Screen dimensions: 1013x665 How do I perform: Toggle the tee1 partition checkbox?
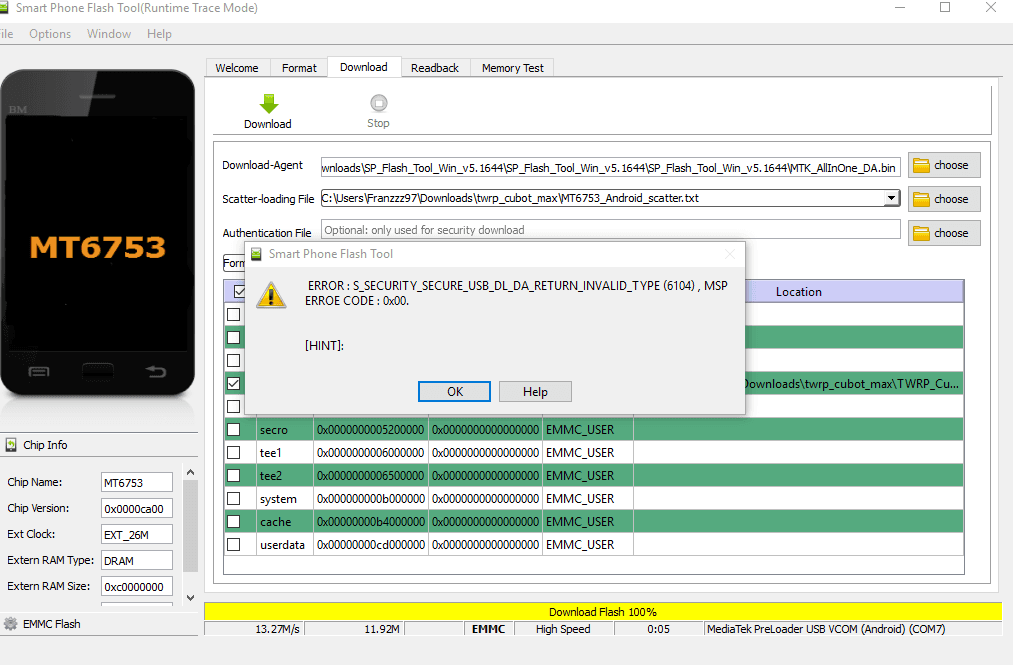pyautogui.click(x=234, y=452)
